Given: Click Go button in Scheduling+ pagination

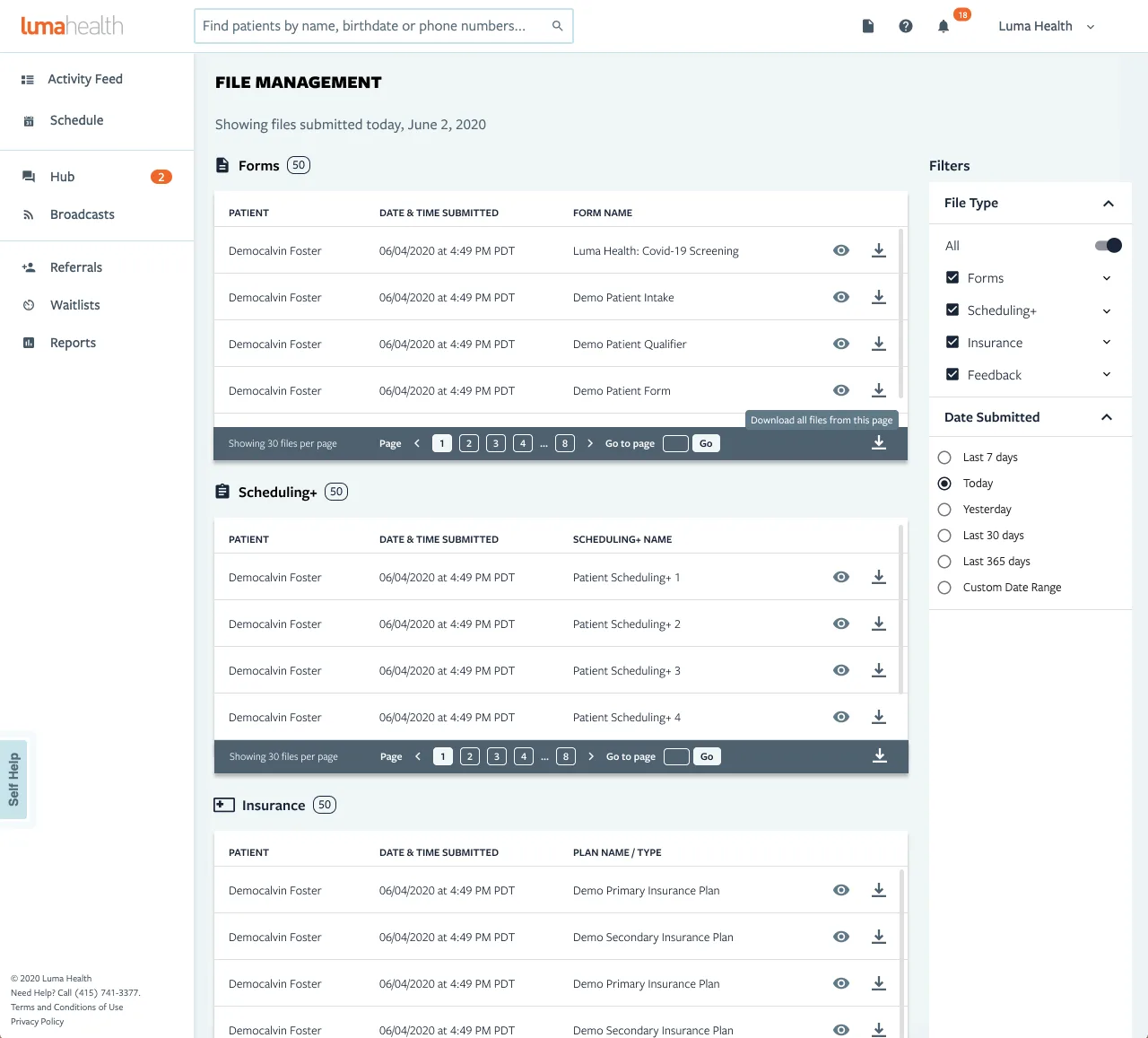Looking at the screenshot, I should pos(707,756).
